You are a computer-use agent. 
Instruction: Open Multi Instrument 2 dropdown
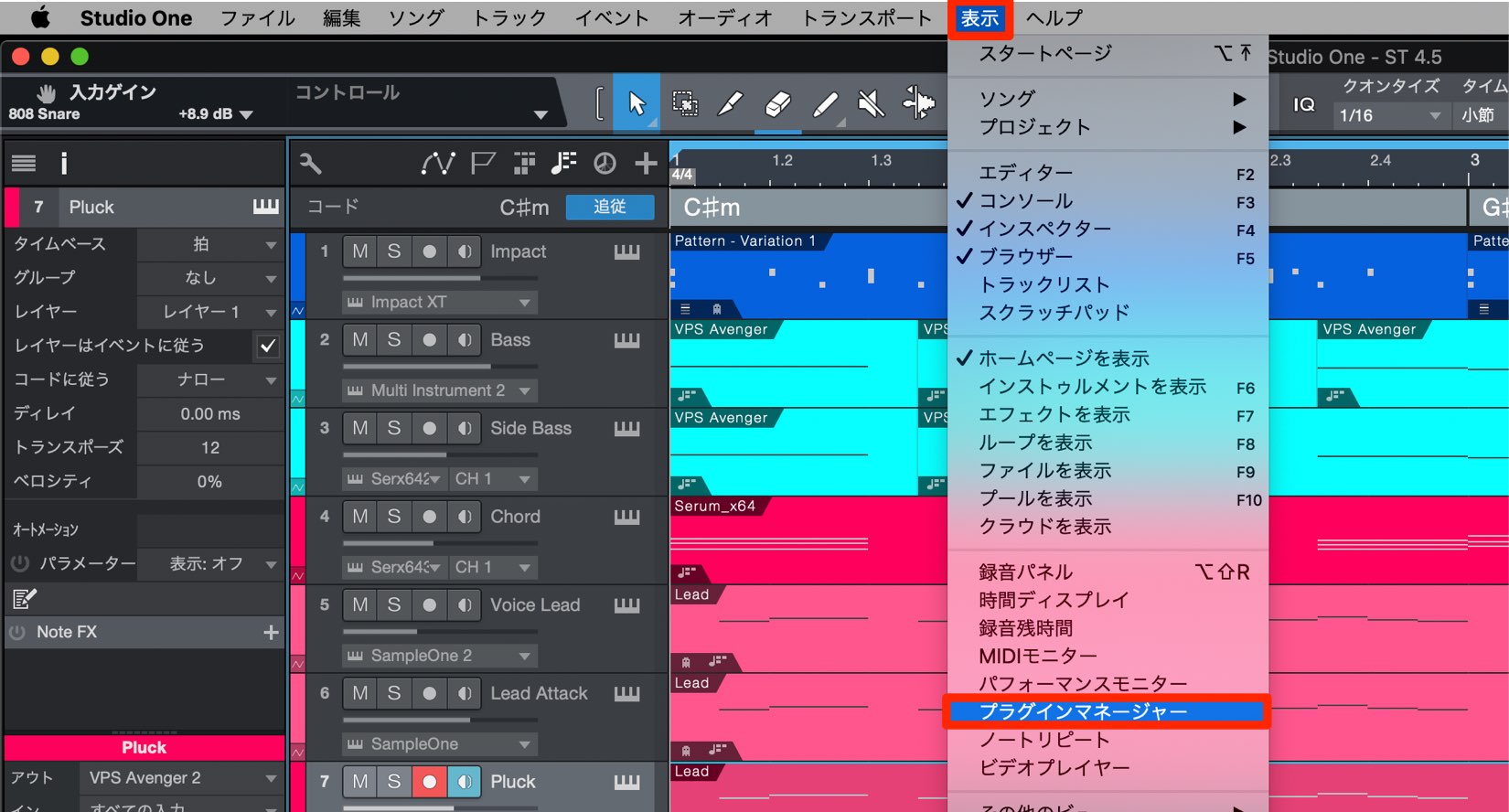tap(440, 390)
